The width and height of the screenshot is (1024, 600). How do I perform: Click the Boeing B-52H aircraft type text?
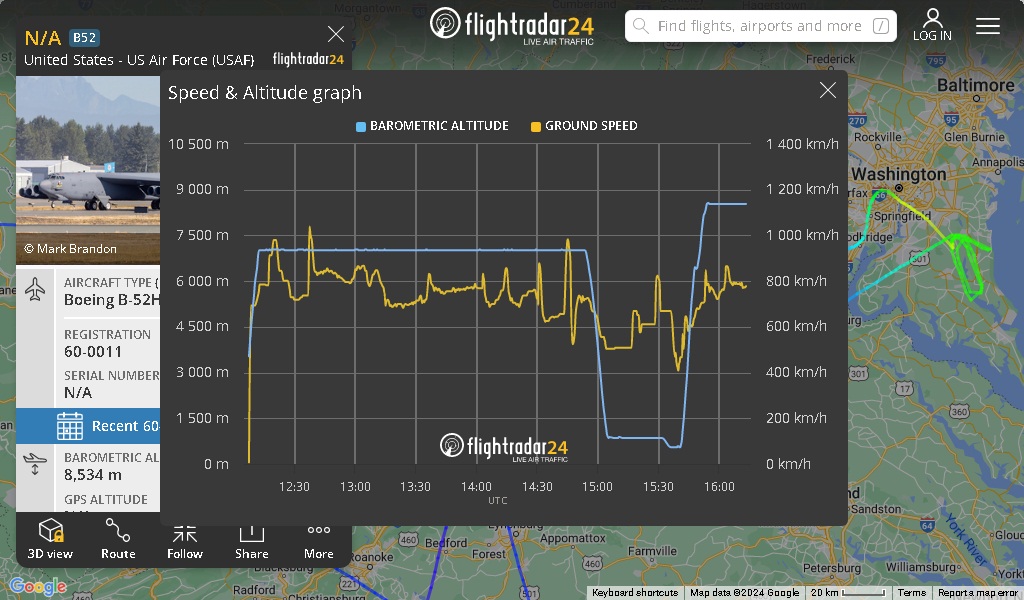point(112,300)
